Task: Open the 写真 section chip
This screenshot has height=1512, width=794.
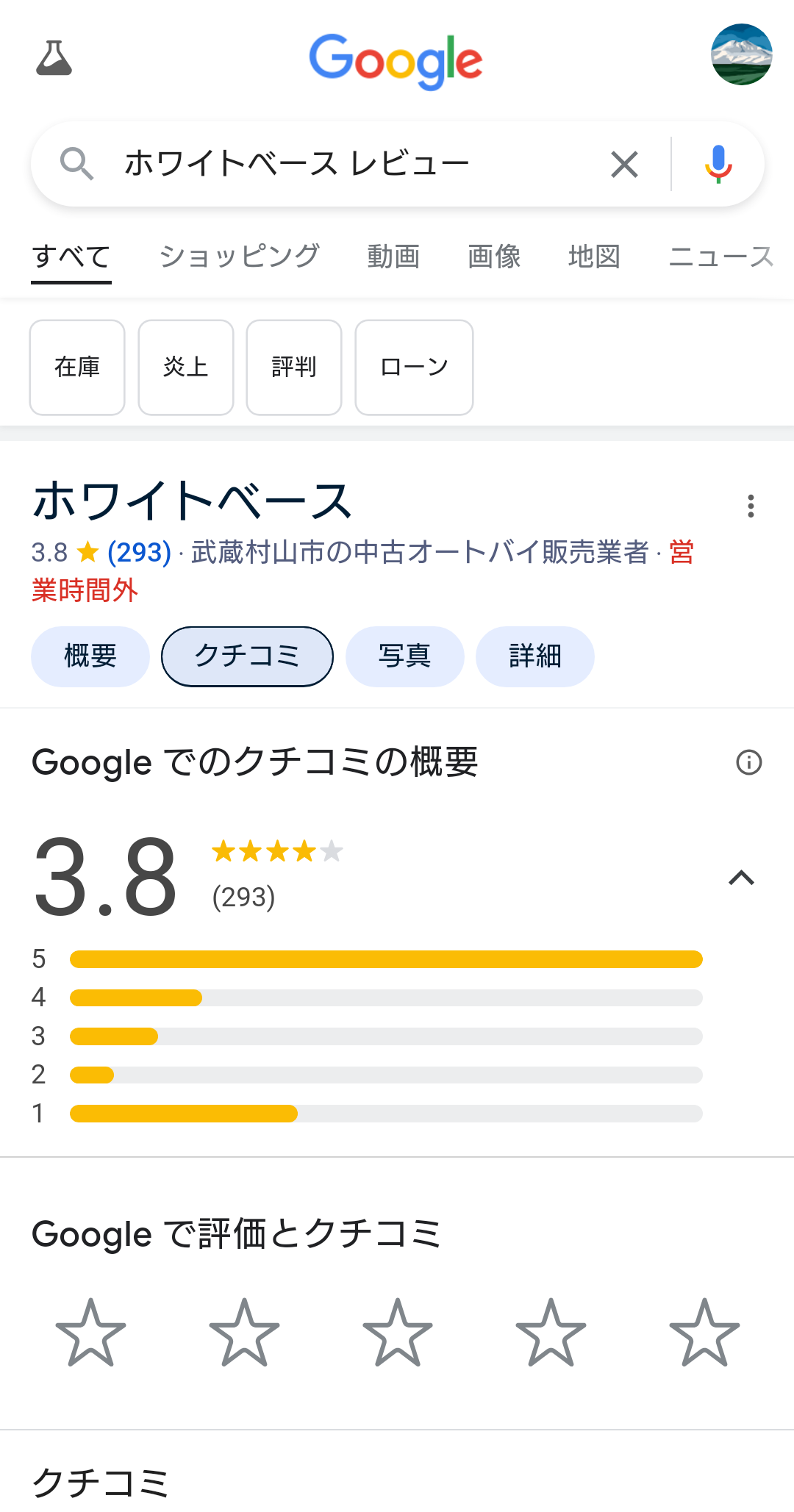Action: [x=404, y=656]
